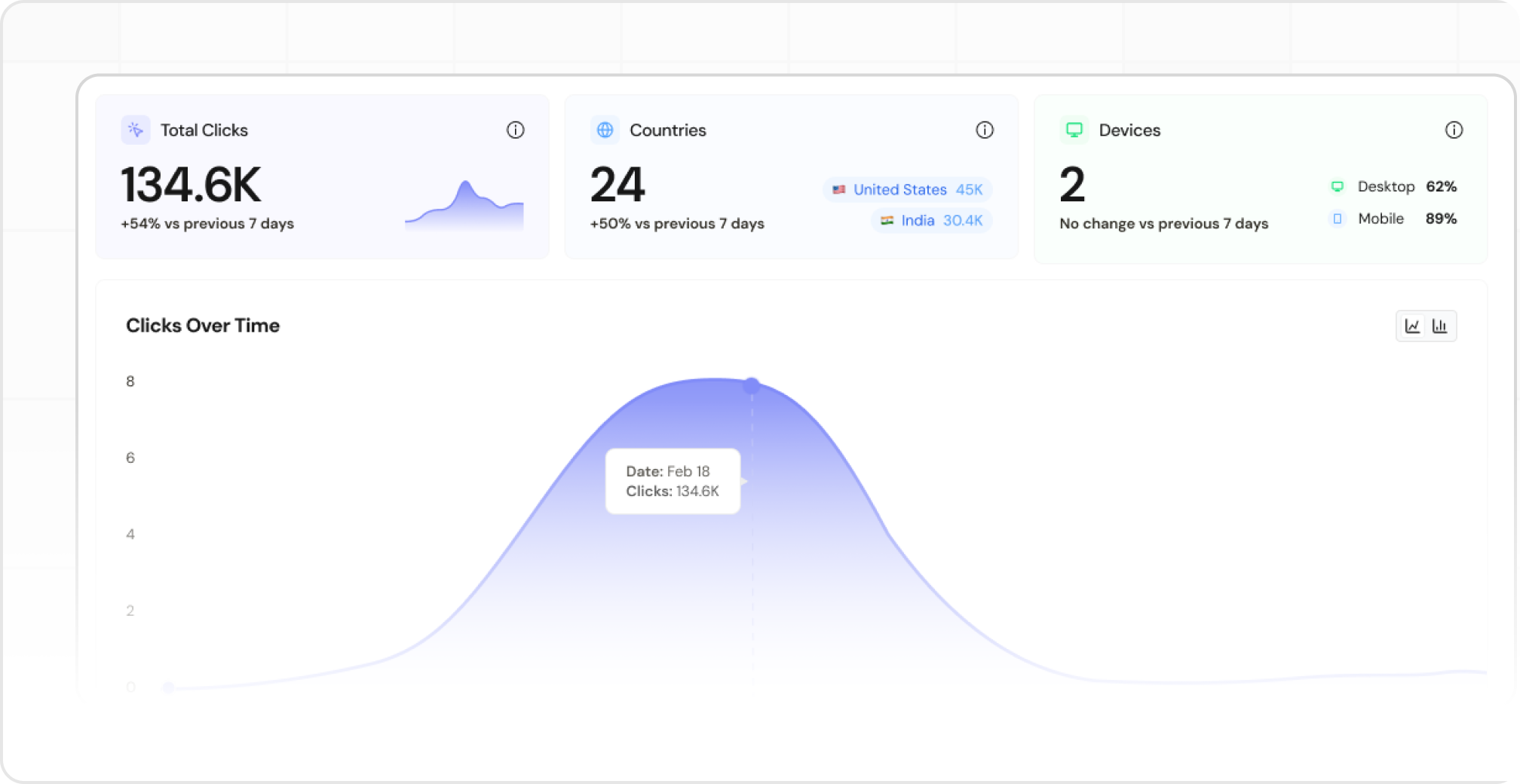The width and height of the screenshot is (1520, 784).
Task: Click the Devices info icon
Action: (1454, 130)
